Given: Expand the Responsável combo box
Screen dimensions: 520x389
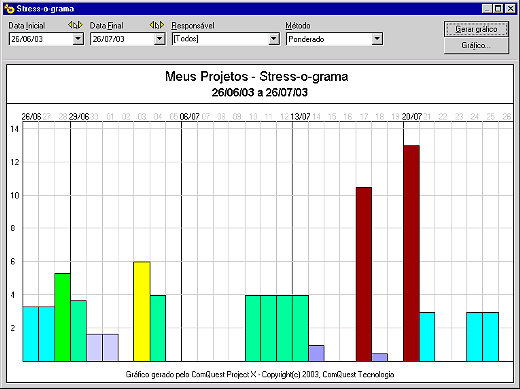Looking at the screenshot, I should [274, 39].
